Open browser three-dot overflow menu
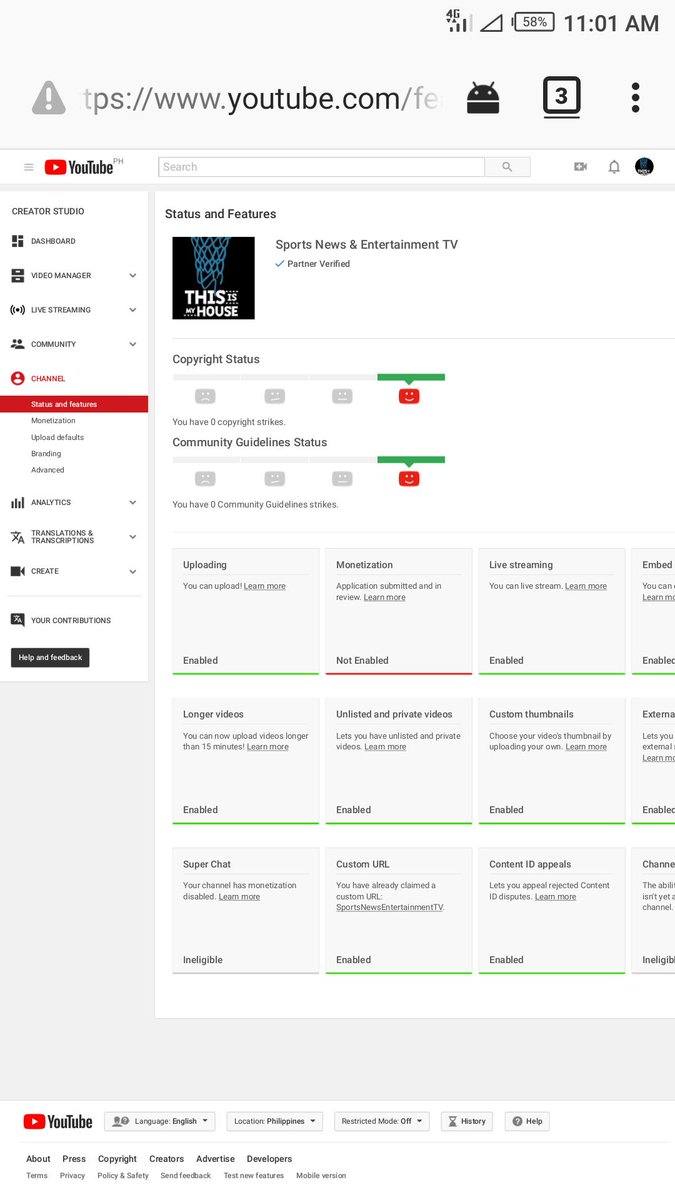 click(635, 97)
